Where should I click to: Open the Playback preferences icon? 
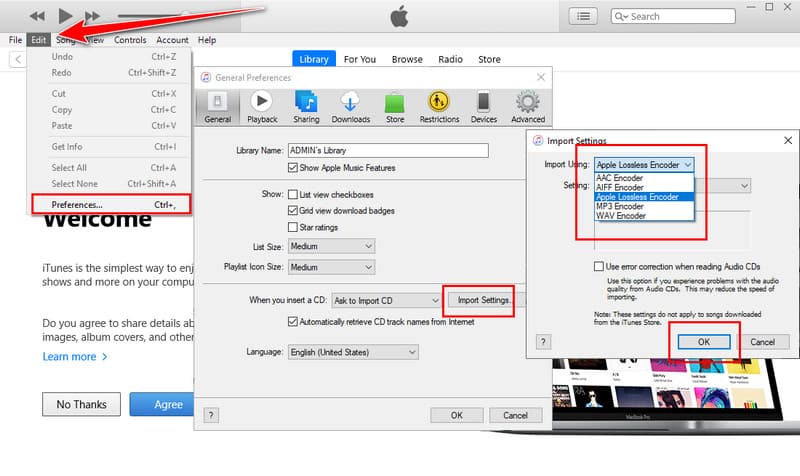click(262, 107)
